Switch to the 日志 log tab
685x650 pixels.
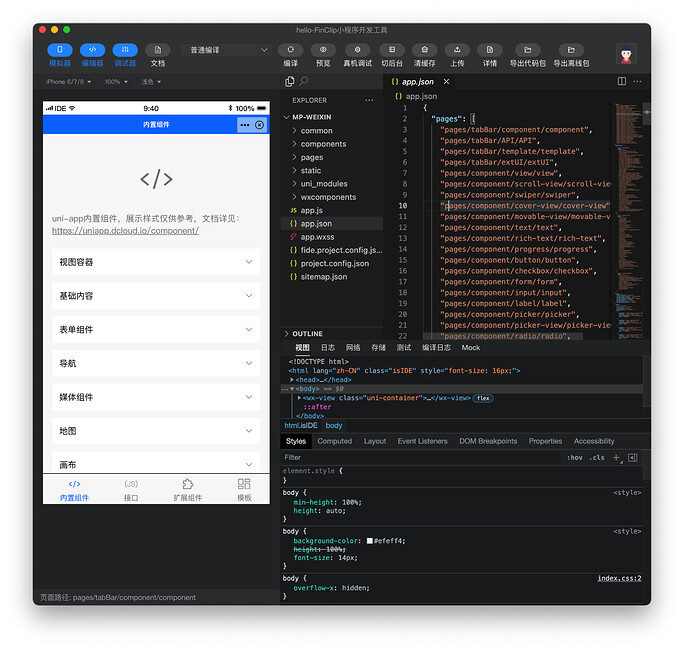tap(328, 348)
